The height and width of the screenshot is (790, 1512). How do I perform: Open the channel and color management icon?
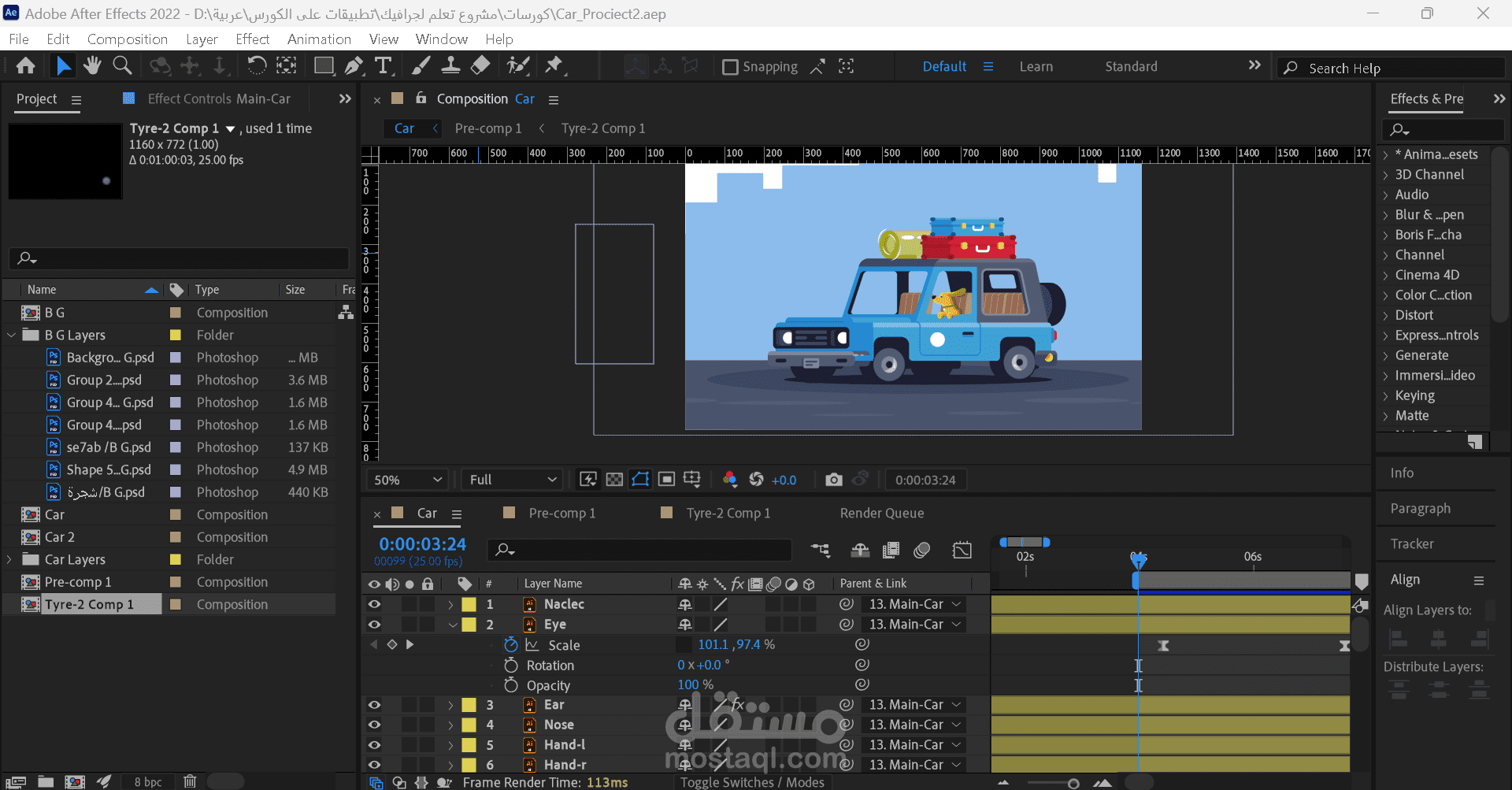(x=730, y=480)
